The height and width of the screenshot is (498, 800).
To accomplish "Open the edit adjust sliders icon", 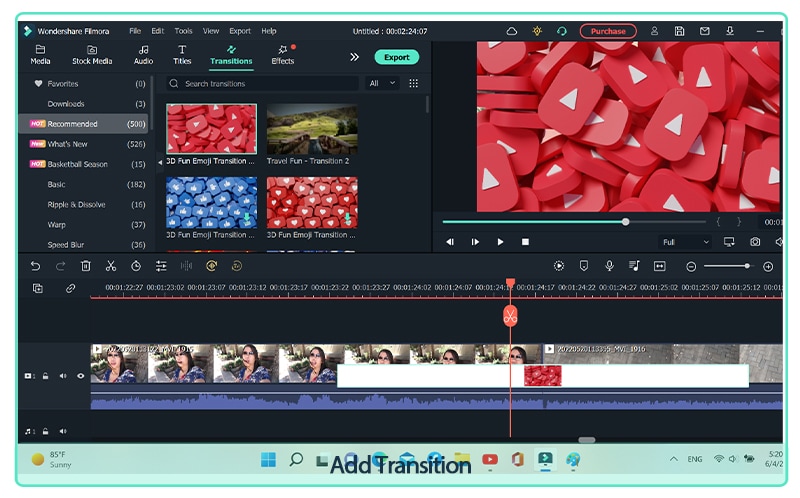I will click(x=161, y=266).
